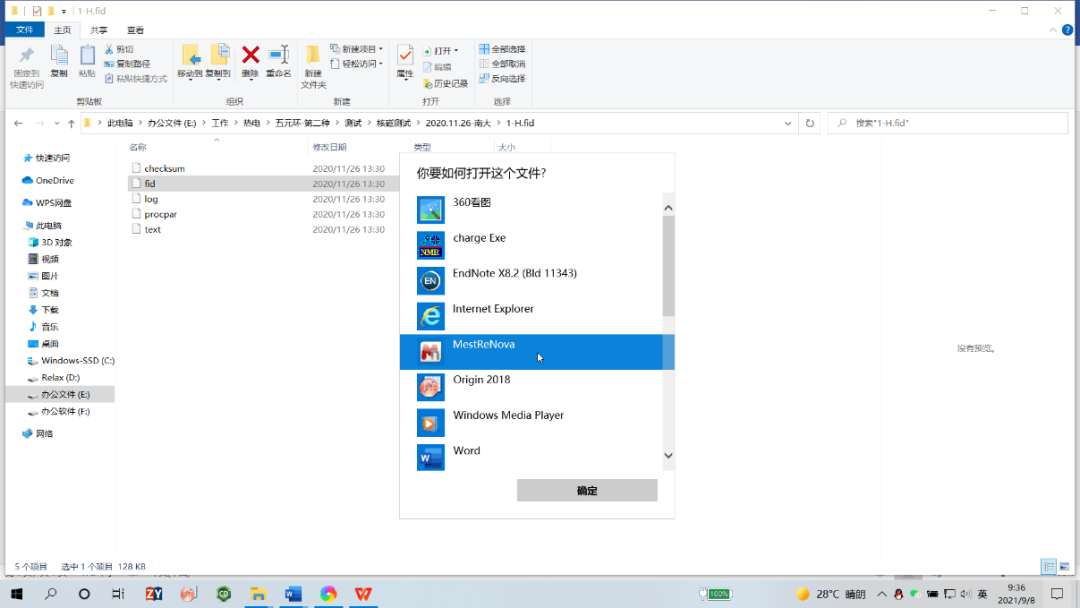Open the Windows Start menu
This screenshot has width=1080, height=608.
pos(17,594)
